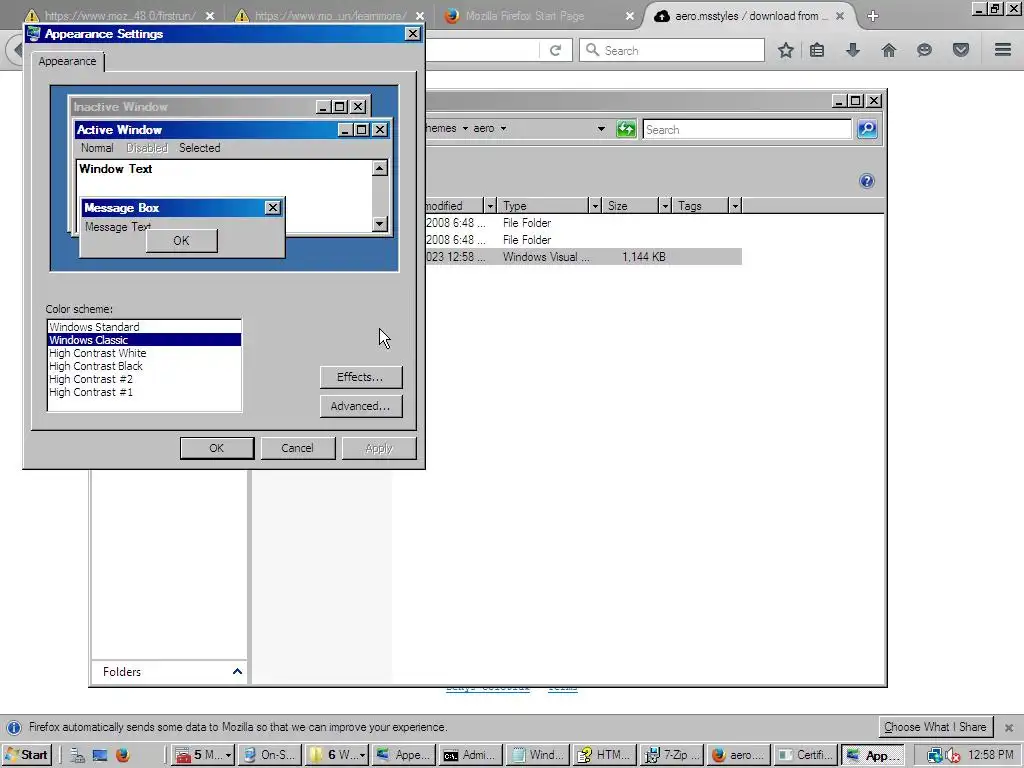The image size is (1024, 768).
Task: Click the network status tray icon
Action: (935, 756)
